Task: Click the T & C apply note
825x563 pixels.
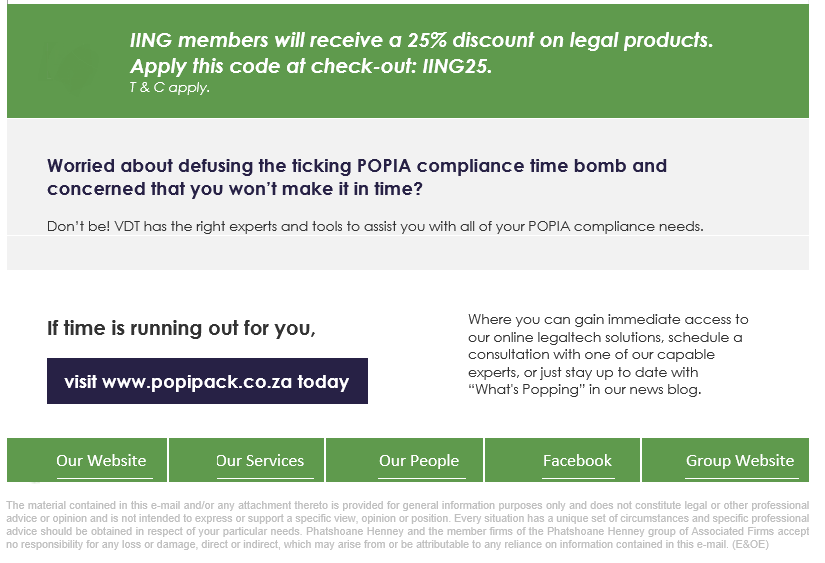Action: (169, 87)
